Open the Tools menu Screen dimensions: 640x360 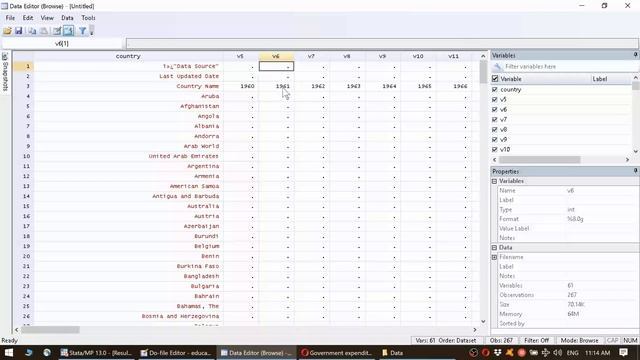click(88, 18)
